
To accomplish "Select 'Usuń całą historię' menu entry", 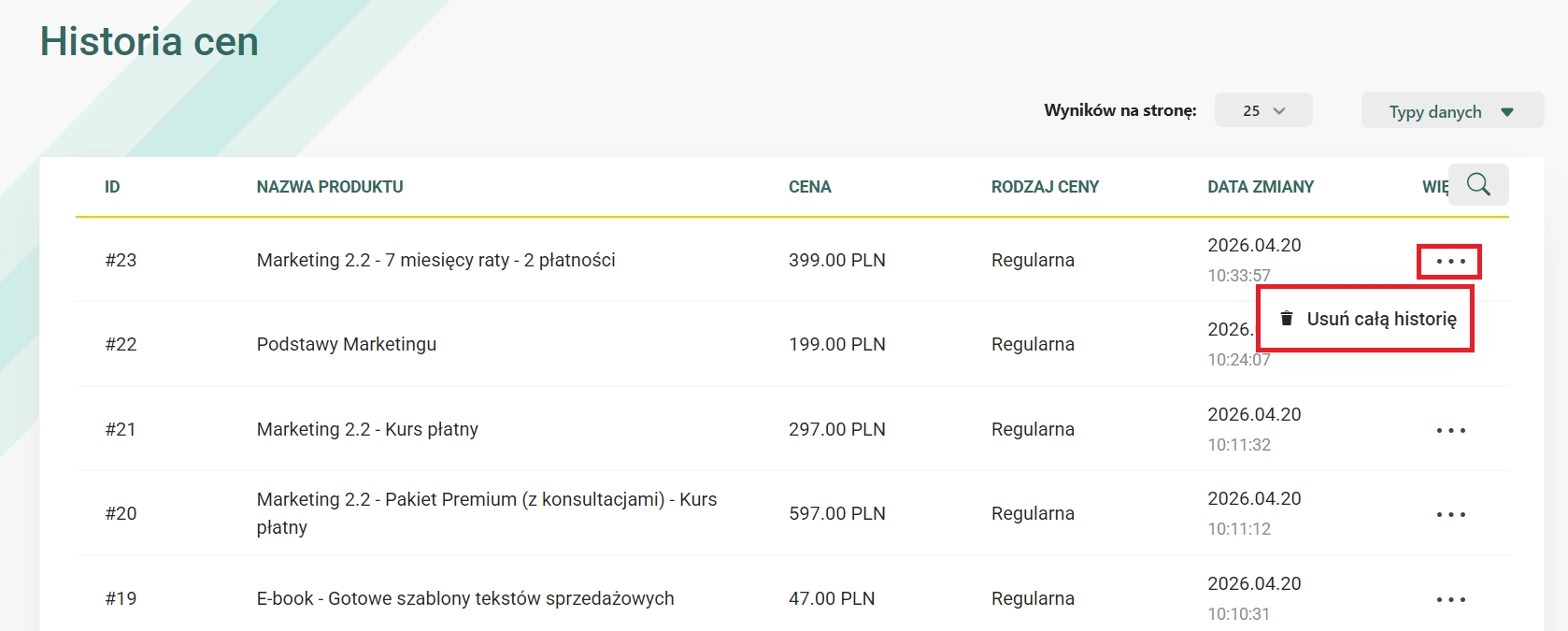I will [1366, 319].
